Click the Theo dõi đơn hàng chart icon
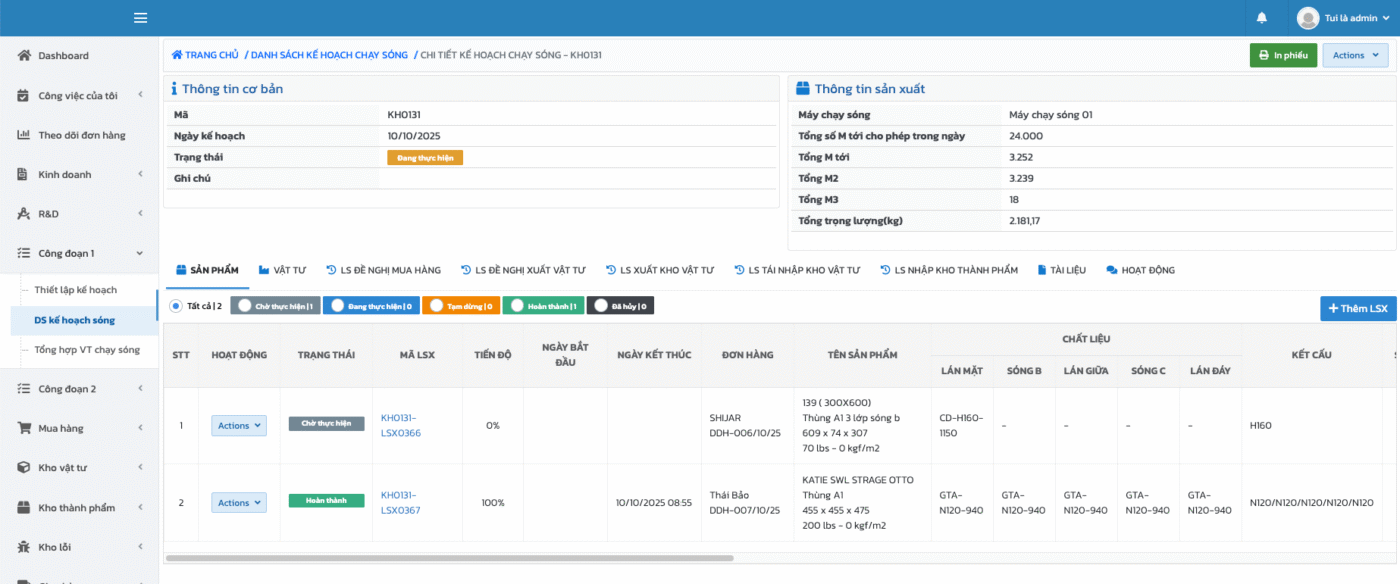Viewport: 1400px width, 584px height. (x=24, y=135)
